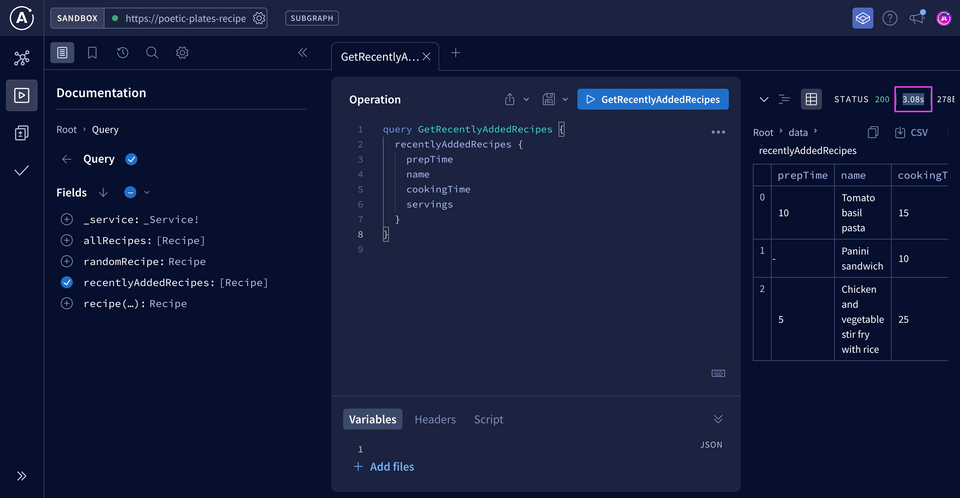Click the save operation icon
960x498 pixels.
click(549, 99)
